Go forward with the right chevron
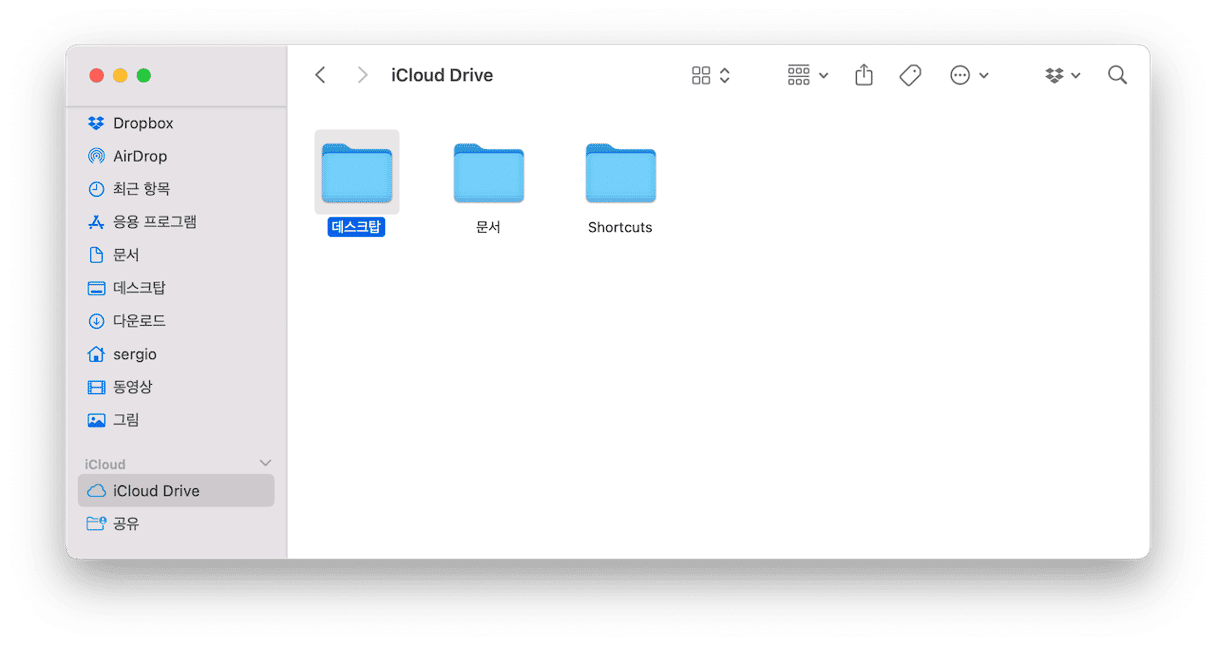The image size is (1216, 646). 363,75
